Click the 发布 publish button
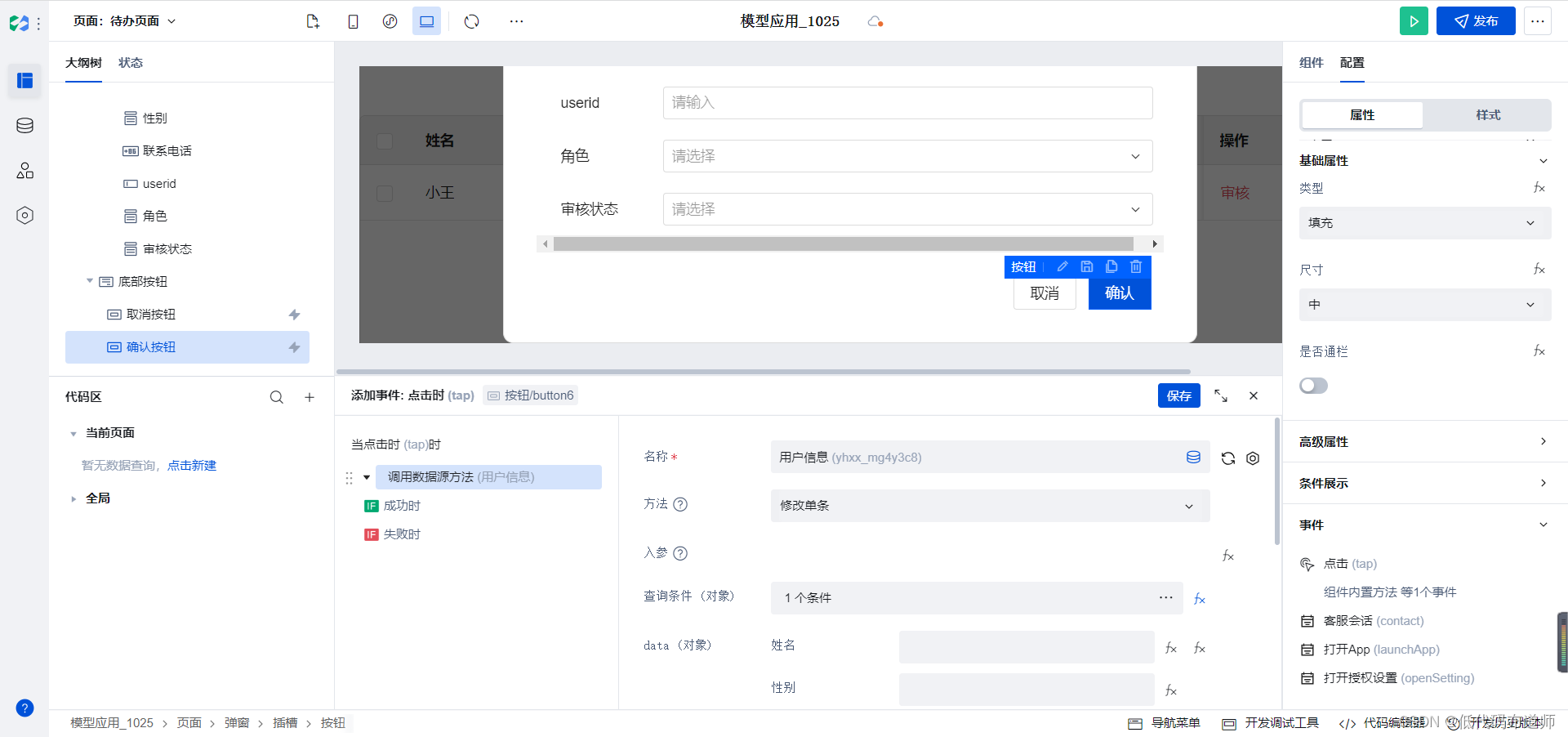Screen dimensions: 1568x737 point(1476,21)
